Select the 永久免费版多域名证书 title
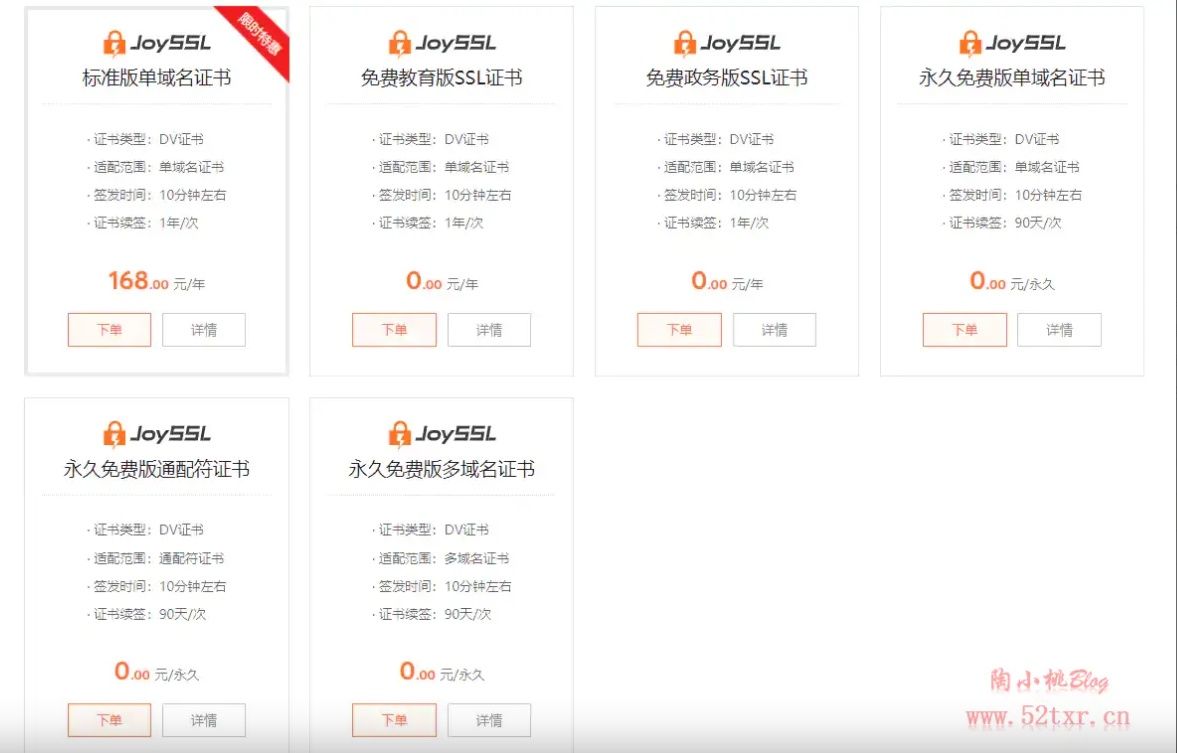This screenshot has height=753, width=1177. point(441,469)
